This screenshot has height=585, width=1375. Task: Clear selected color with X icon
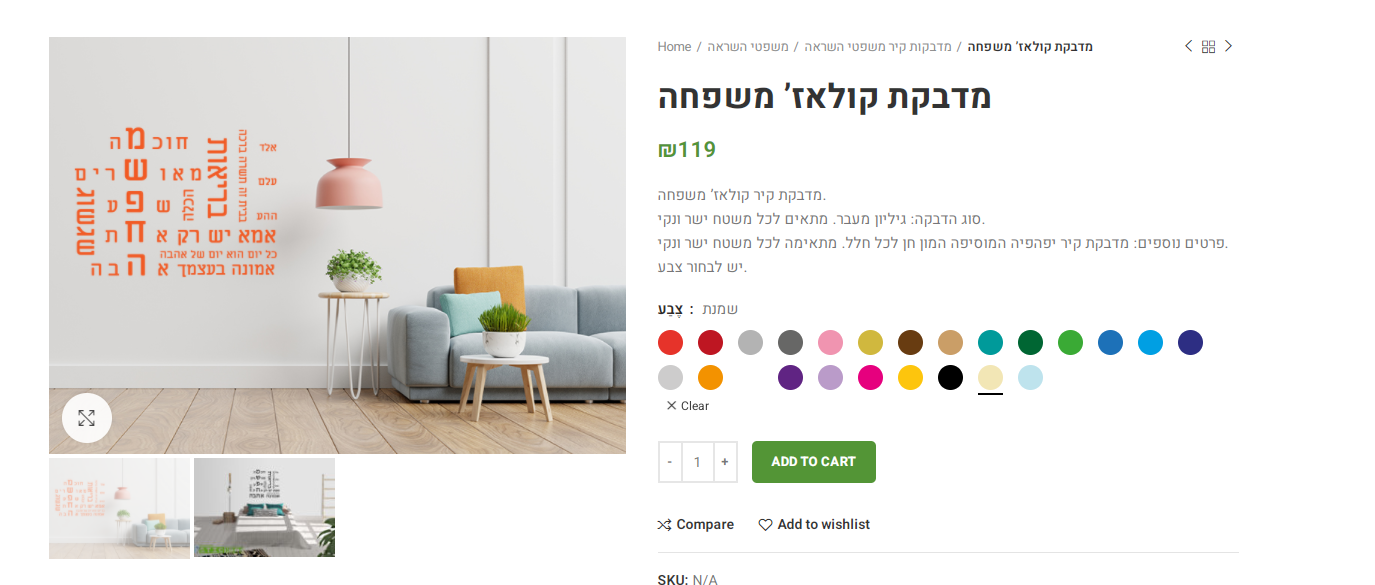[671, 406]
